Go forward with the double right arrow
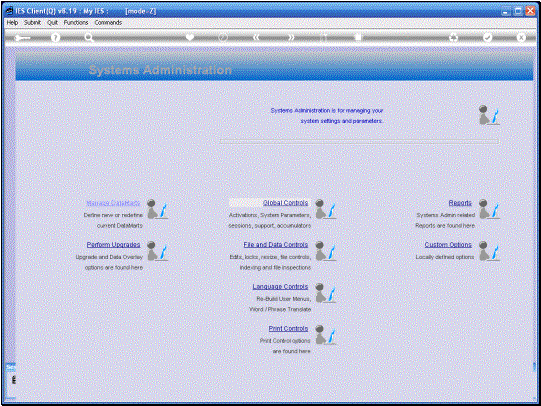 point(291,38)
